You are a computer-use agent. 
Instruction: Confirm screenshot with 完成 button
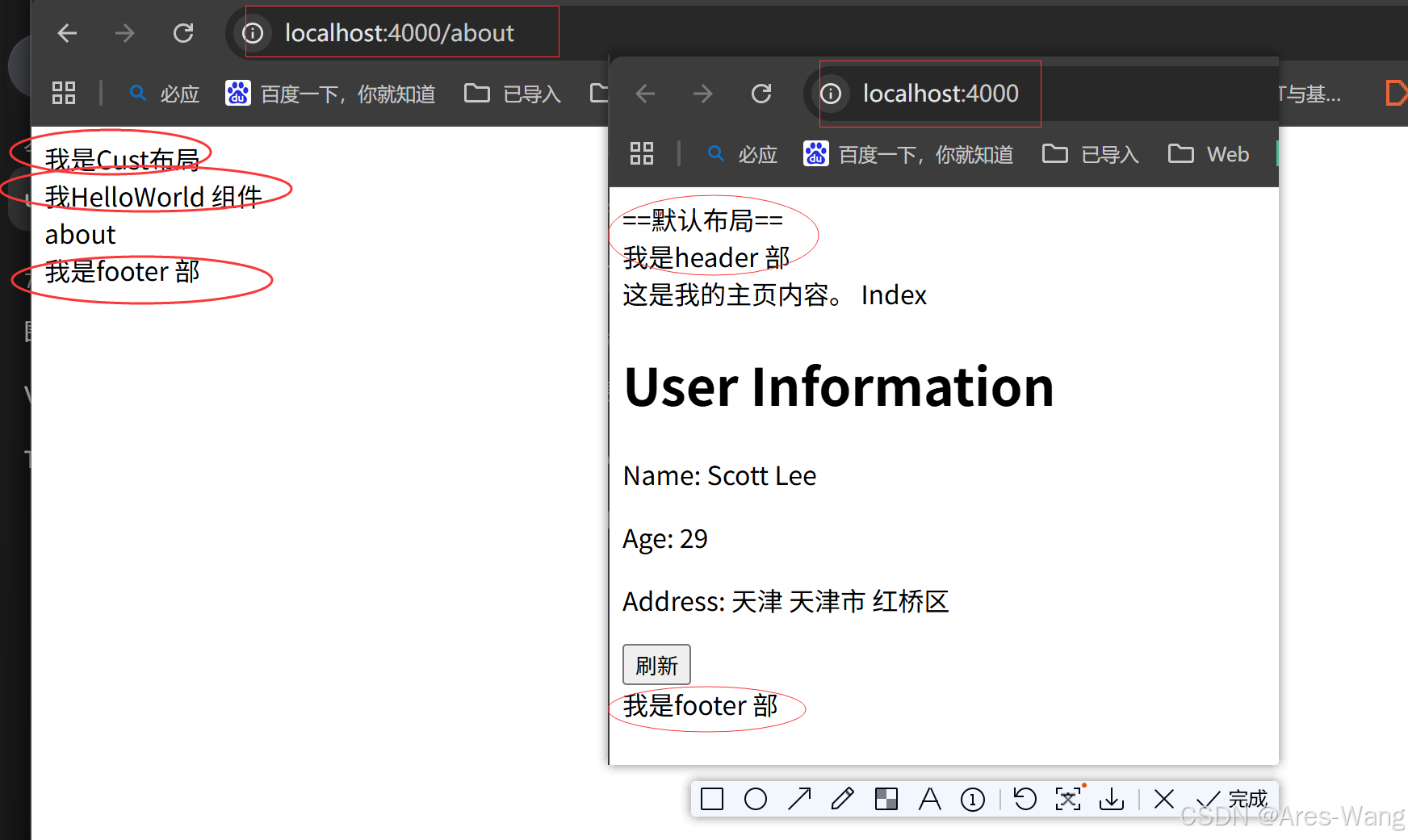1232,799
